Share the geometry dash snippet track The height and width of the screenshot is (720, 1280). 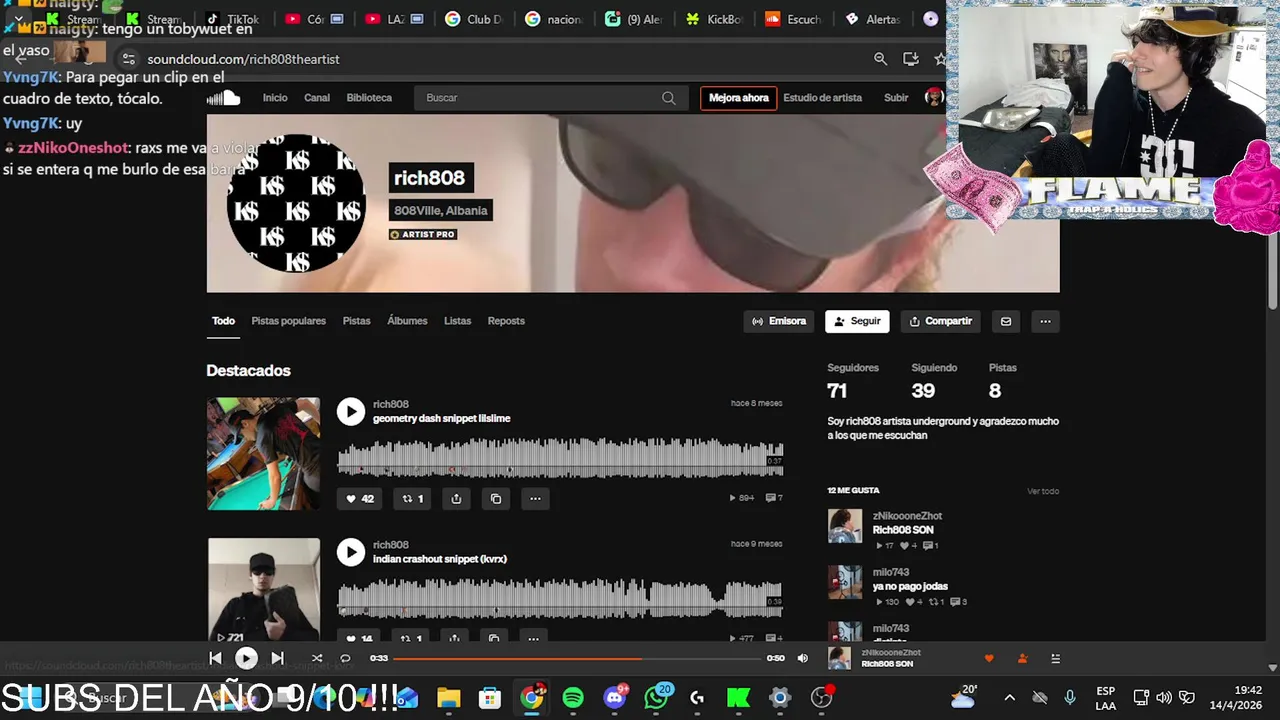(456, 498)
